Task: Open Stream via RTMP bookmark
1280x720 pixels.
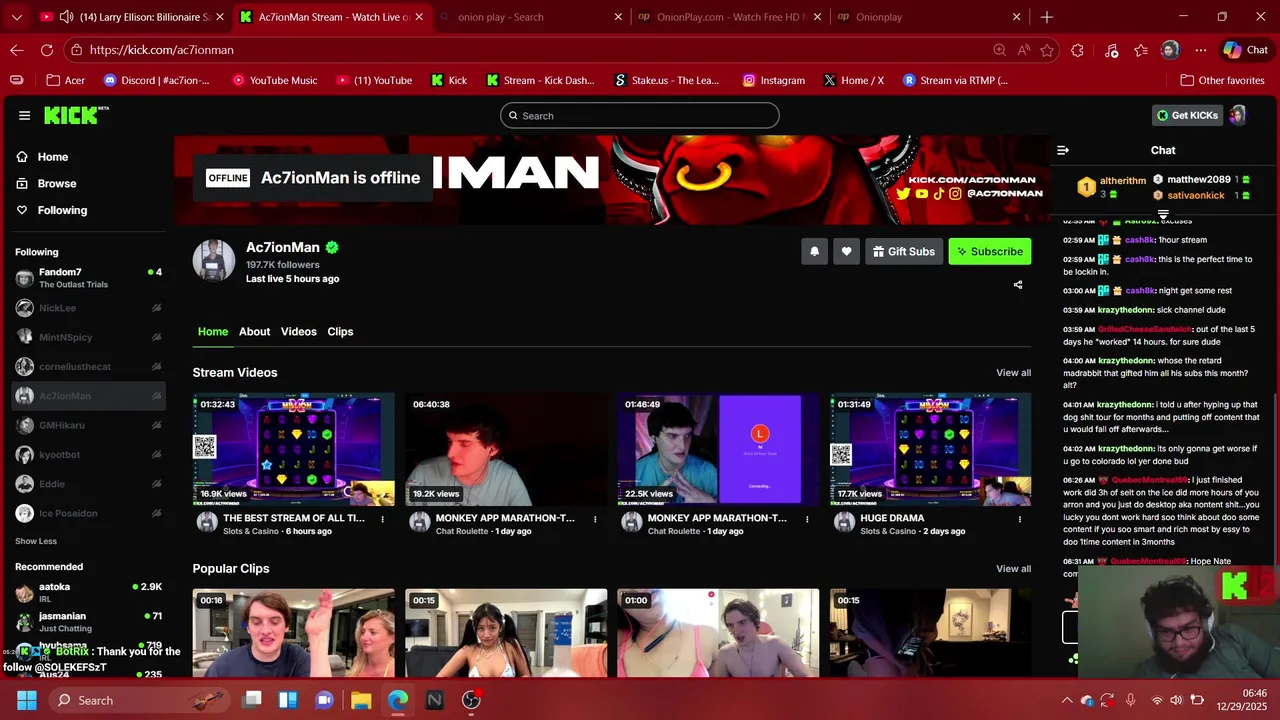Action: 955,80
